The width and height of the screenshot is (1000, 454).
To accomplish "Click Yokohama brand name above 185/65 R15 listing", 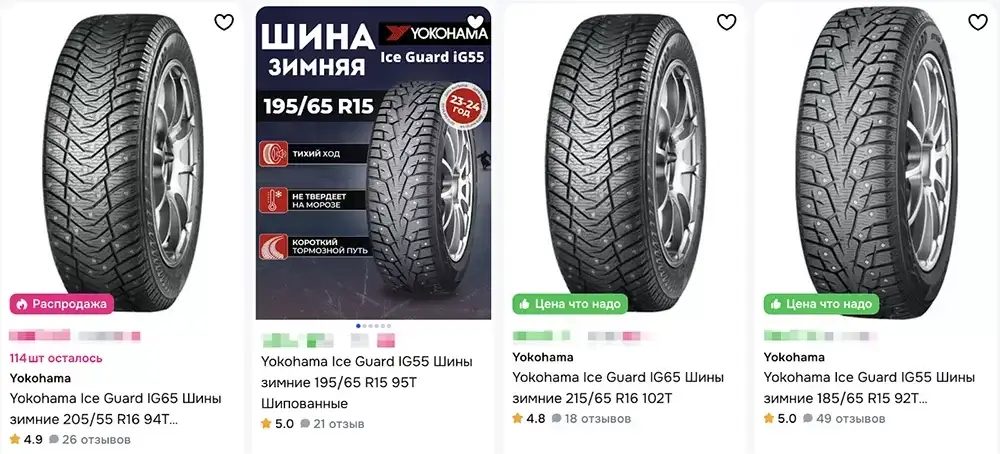I will click(x=794, y=357).
